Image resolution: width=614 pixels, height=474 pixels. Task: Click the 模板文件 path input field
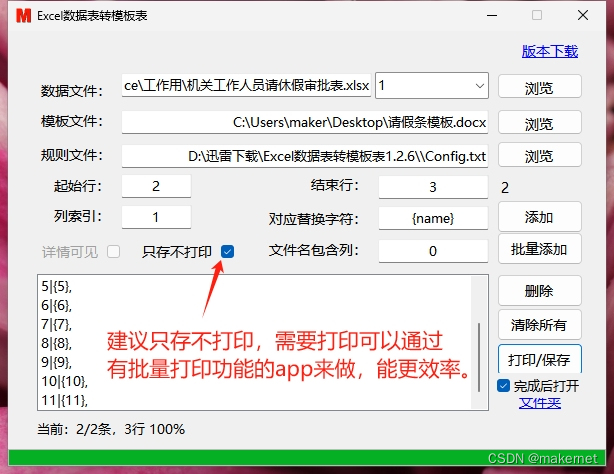point(305,122)
